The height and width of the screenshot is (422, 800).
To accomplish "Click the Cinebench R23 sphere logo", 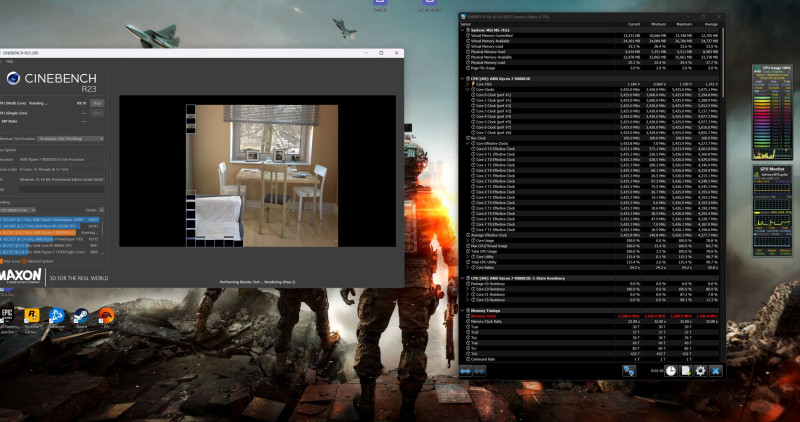I will click(x=13, y=78).
